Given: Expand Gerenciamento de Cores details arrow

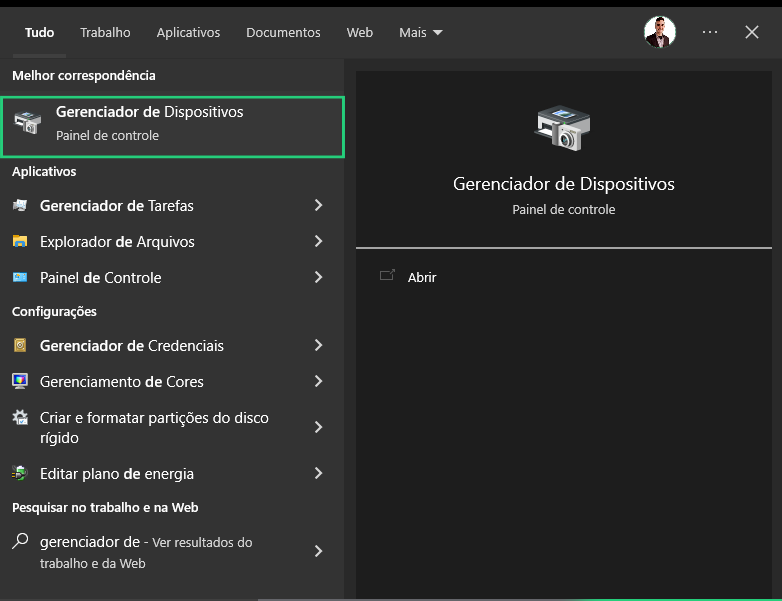Looking at the screenshot, I should (x=319, y=381).
